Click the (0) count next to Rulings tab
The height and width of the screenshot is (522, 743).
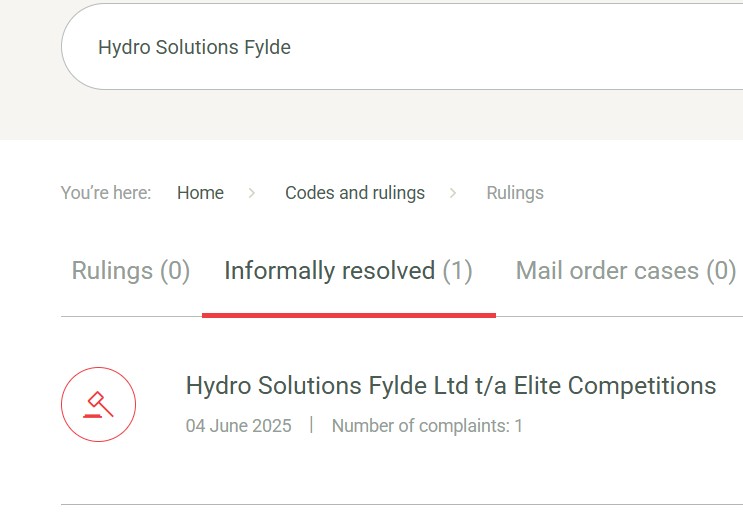pos(174,271)
